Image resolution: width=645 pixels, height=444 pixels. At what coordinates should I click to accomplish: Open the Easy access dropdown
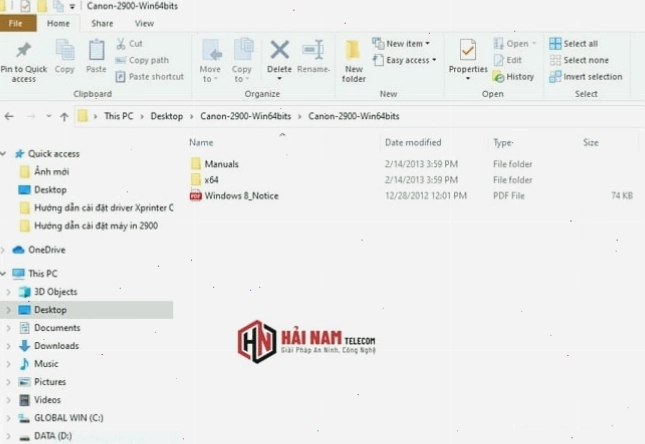[x=404, y=60]
